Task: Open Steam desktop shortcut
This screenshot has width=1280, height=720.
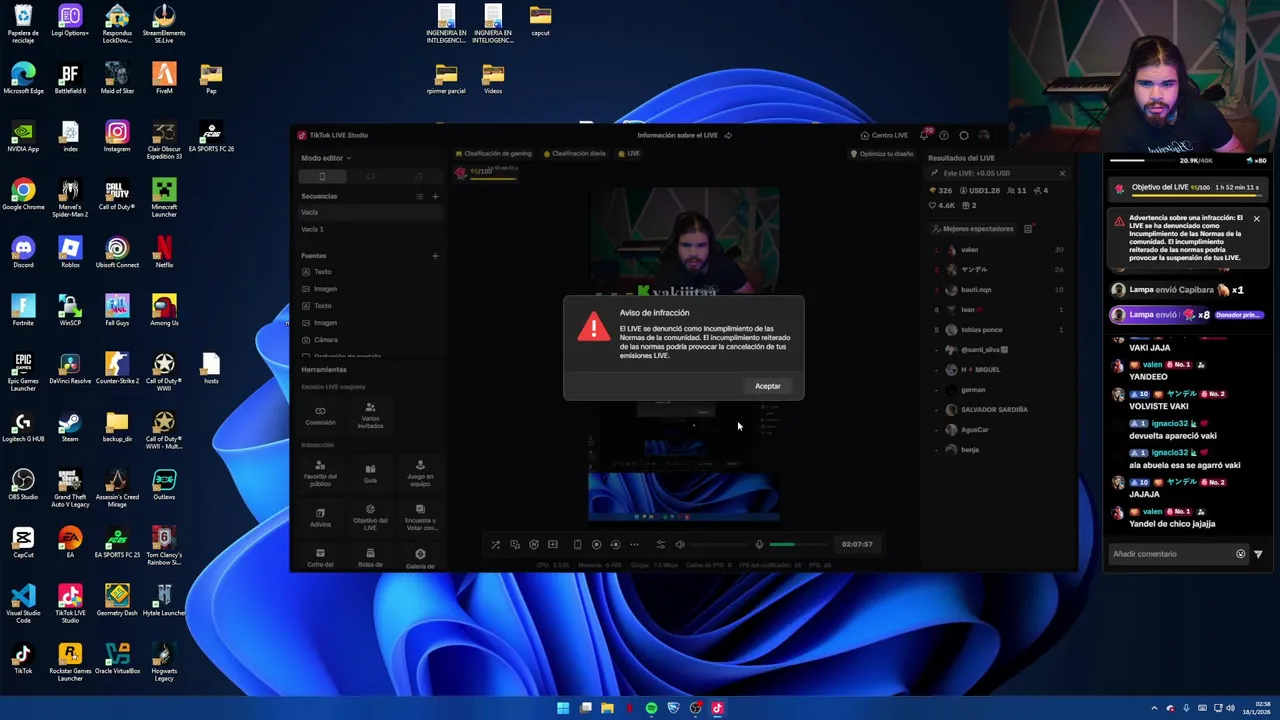Action: (70, 427)
